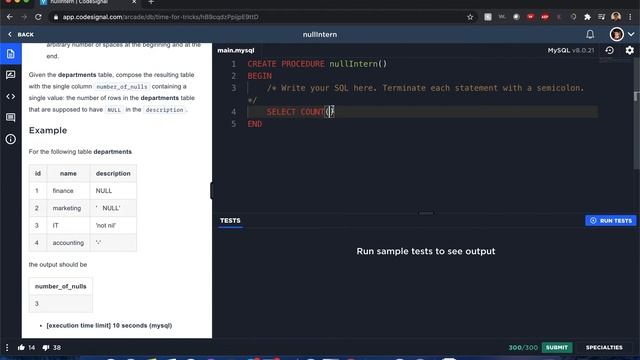Click browser back arrow
The height and width of the screenshot is (360, 640).
(x=10, y=17)
